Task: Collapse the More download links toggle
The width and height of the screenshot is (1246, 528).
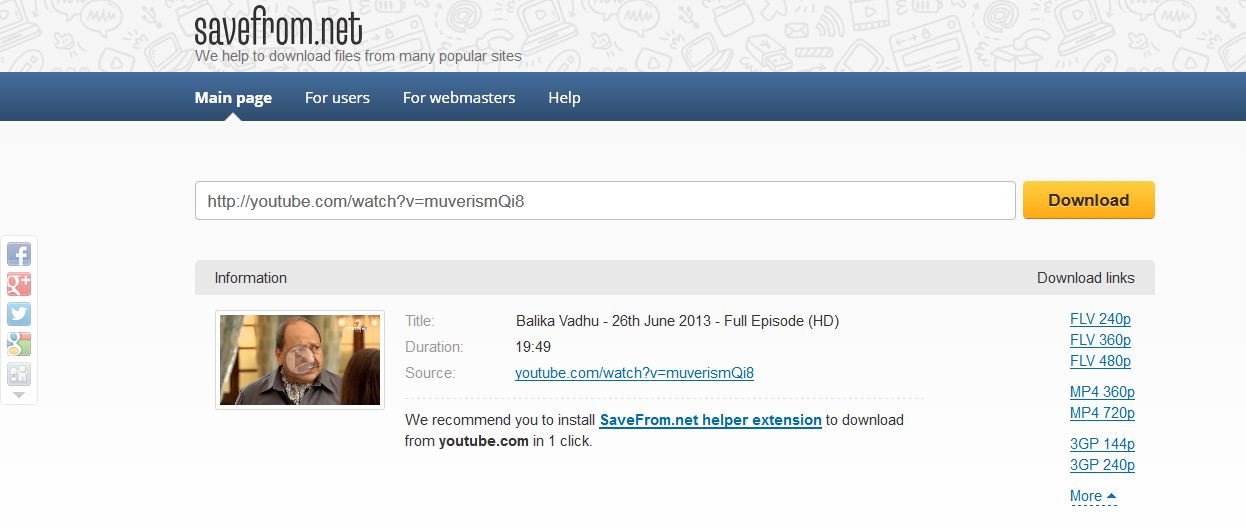Action: point(1093,496)
